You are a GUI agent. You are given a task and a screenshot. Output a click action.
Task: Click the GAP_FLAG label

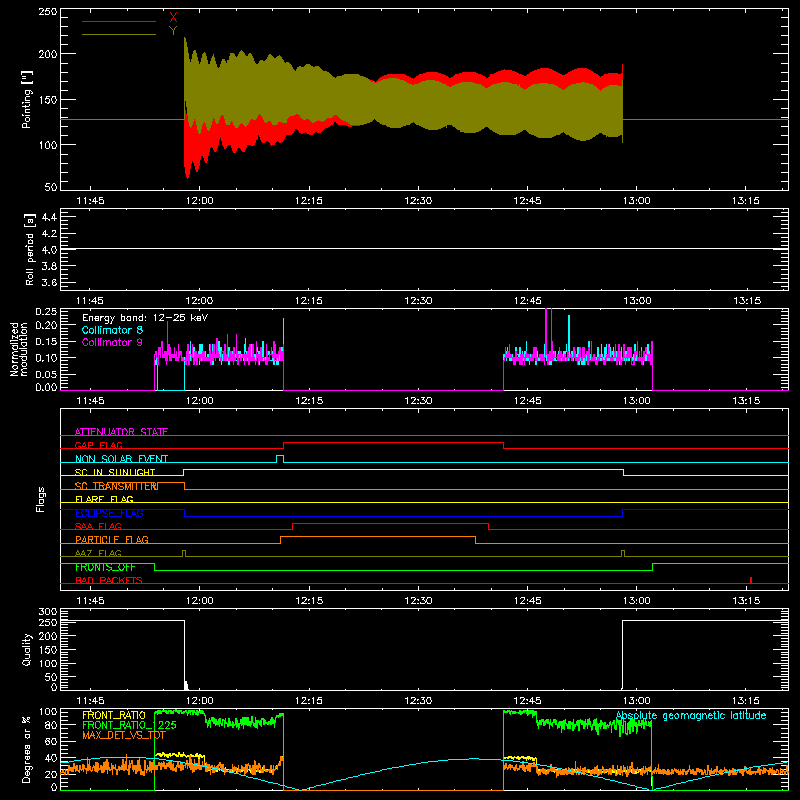98,445
